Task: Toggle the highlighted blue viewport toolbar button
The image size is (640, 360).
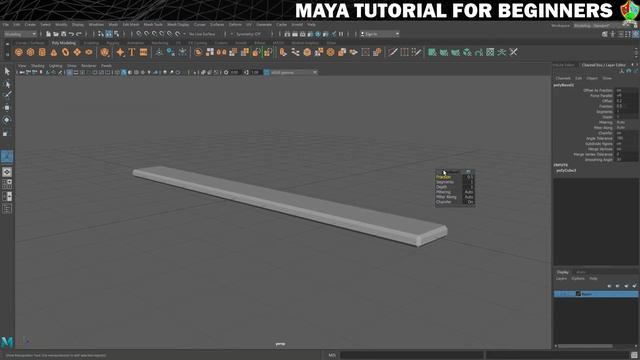Action: 124,72
